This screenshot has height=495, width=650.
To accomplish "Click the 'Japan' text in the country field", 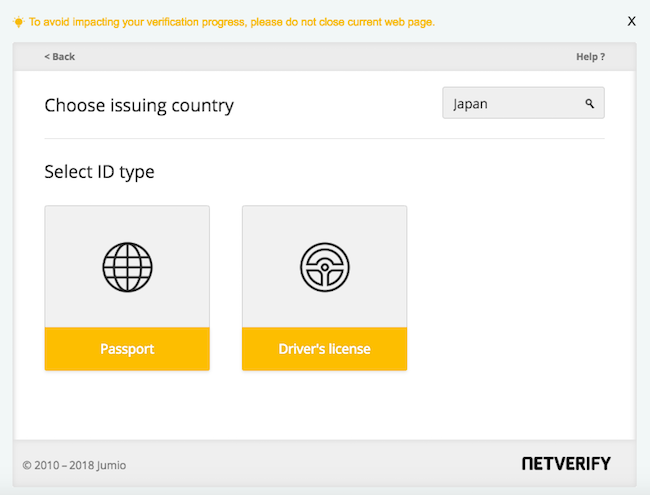I will click(470, 103).
